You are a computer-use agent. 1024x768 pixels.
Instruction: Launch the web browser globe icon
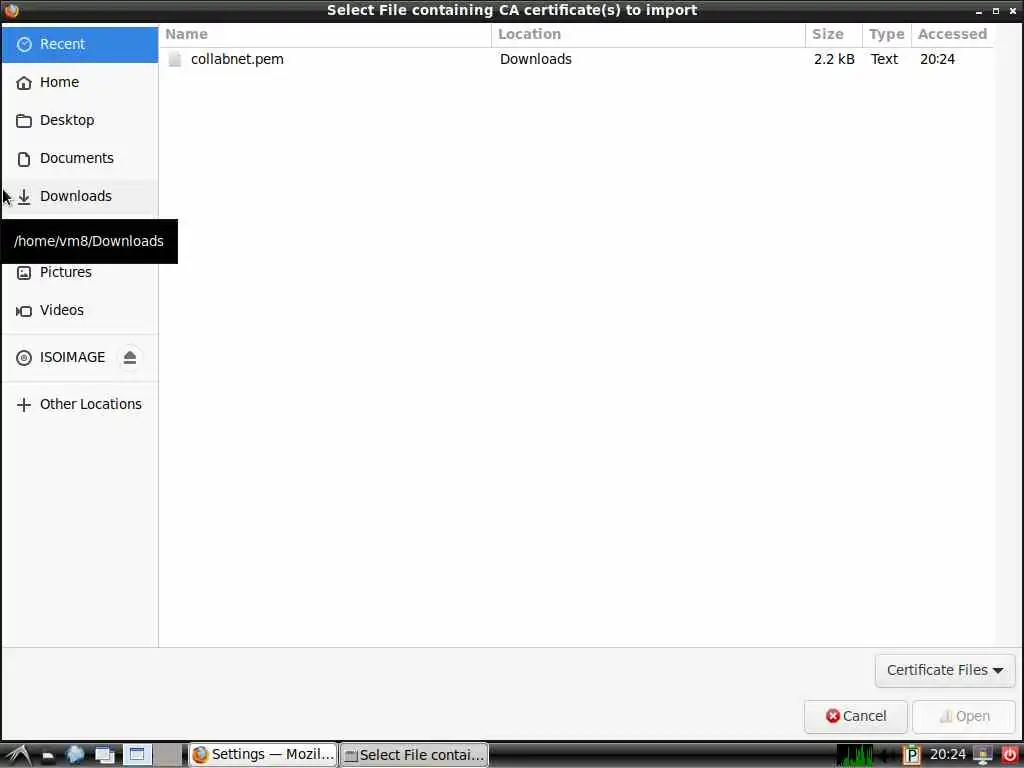[x=75, y=755]
